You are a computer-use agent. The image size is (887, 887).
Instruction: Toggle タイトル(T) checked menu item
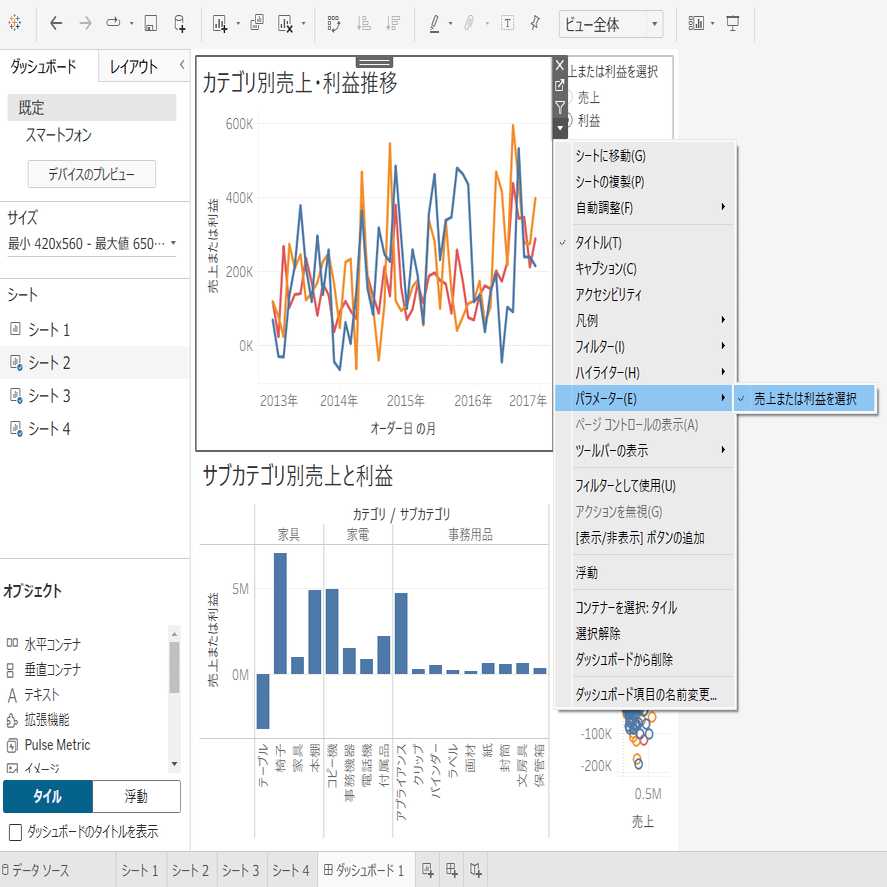click(x=645, y=243)
